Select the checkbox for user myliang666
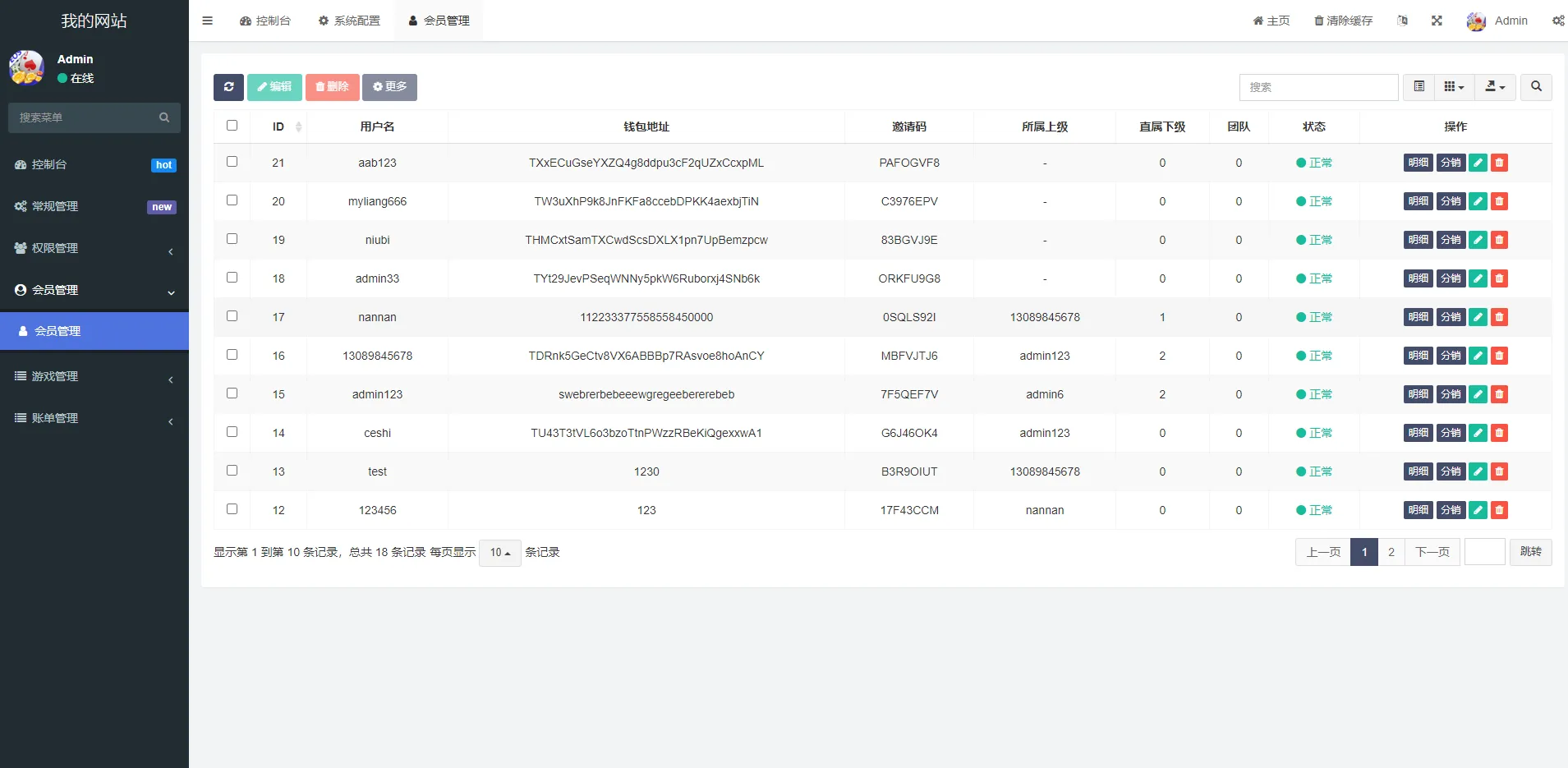 point(232,200)
